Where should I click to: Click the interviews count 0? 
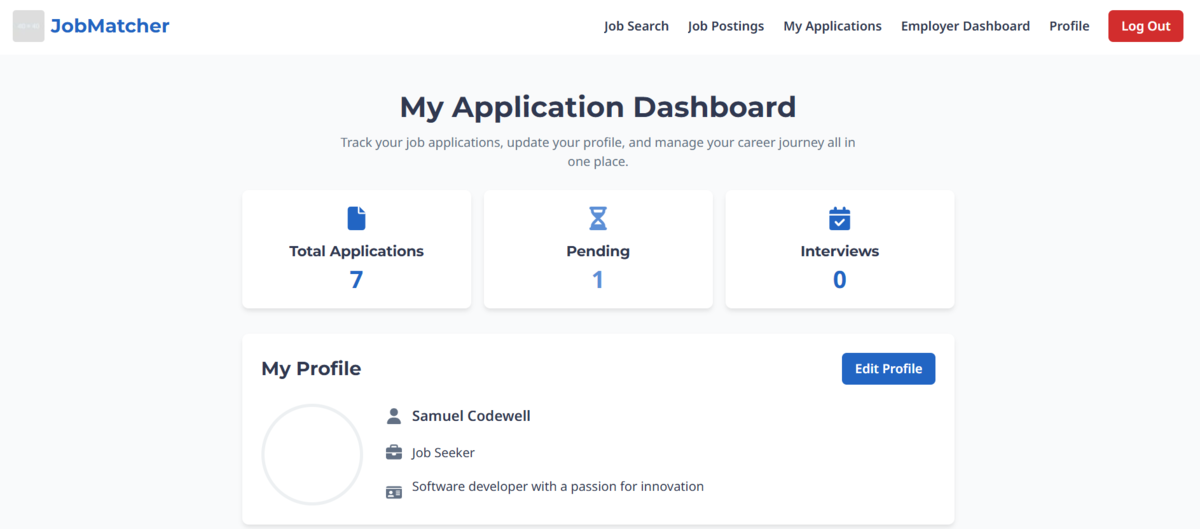coord(840,280)
